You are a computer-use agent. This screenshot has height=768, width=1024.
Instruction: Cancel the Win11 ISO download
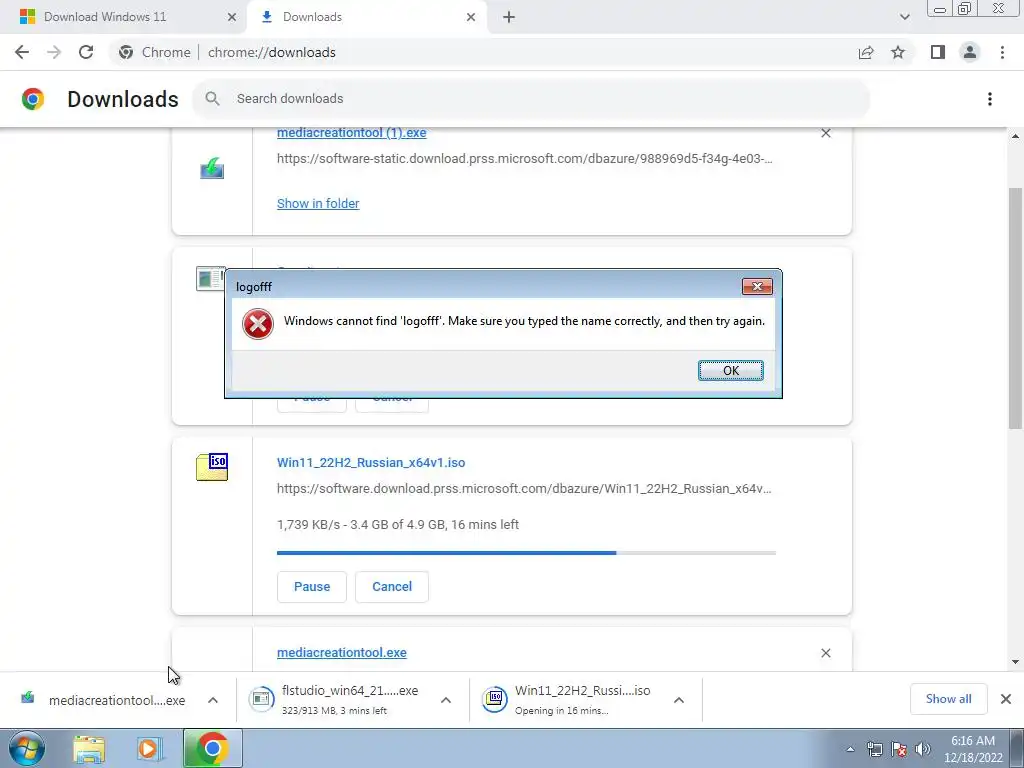point(392,586)
